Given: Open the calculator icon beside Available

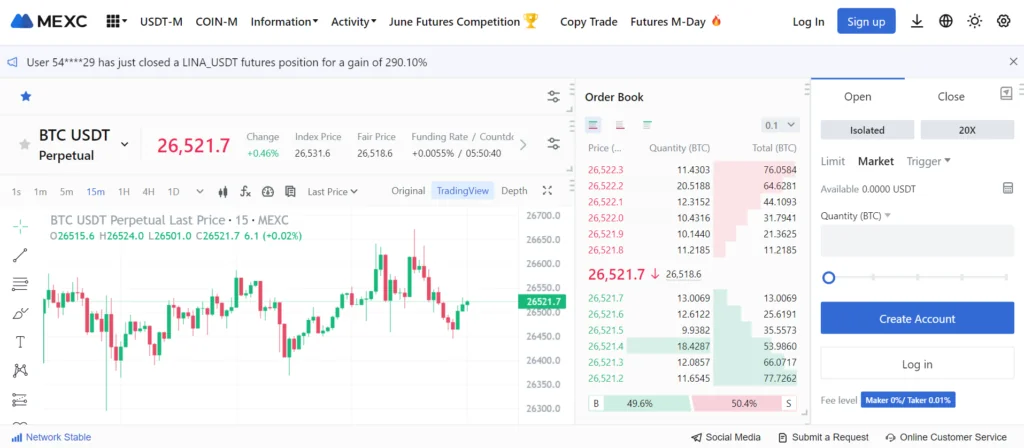Looking at the screenshot, I should click(x=1008, y=188).
